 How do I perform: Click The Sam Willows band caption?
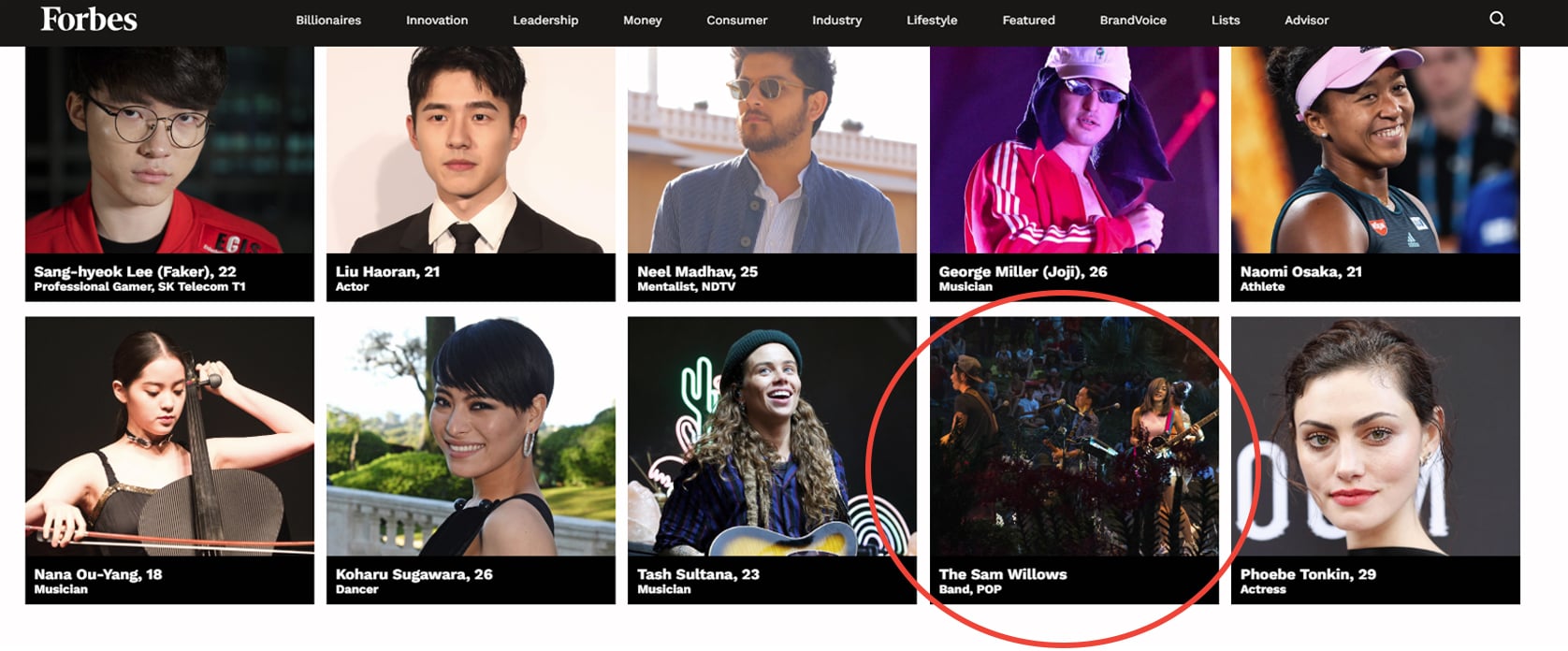click(1003, 574)
